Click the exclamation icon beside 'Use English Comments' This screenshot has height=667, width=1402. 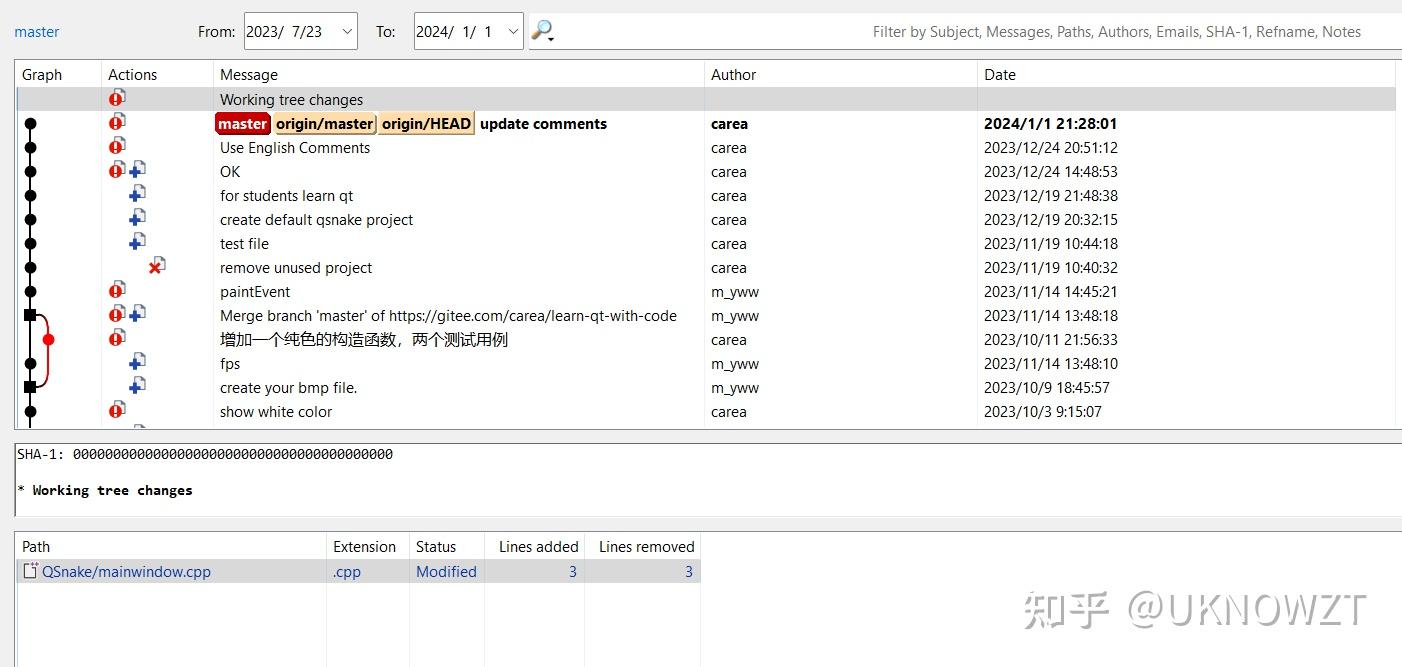coord(117,146)
